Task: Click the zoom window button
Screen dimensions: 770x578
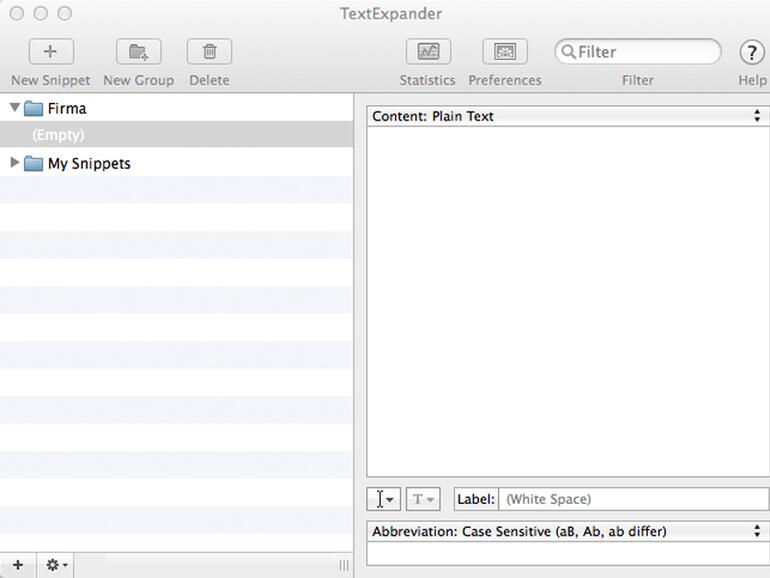Action: tap(65, 13)
